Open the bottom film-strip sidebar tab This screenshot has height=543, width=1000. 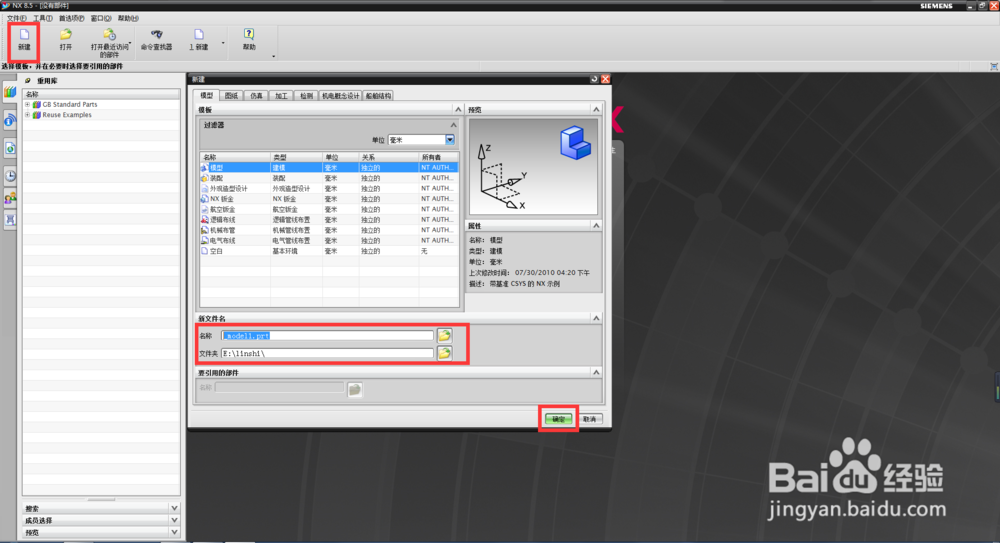coord(10,220)
